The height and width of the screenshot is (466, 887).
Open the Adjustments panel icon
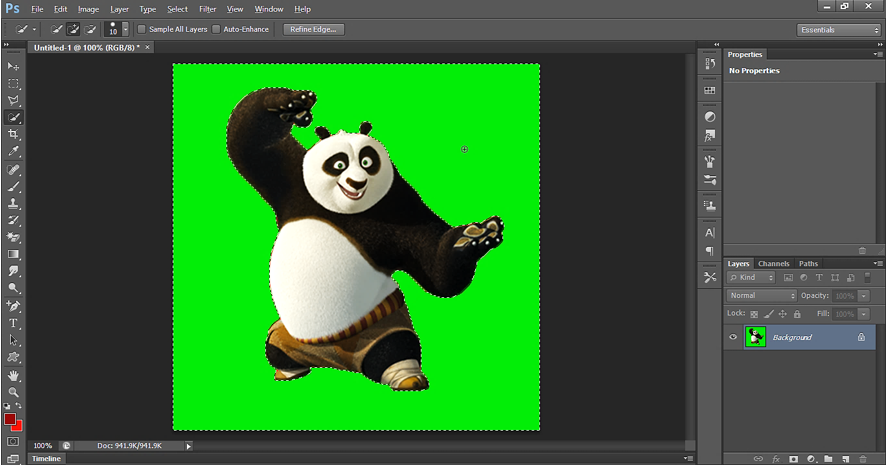710,117
